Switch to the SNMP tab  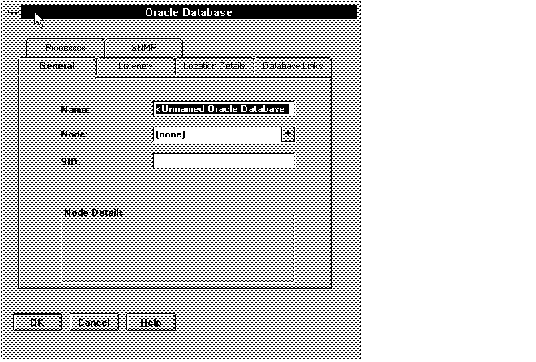point(144,48)
